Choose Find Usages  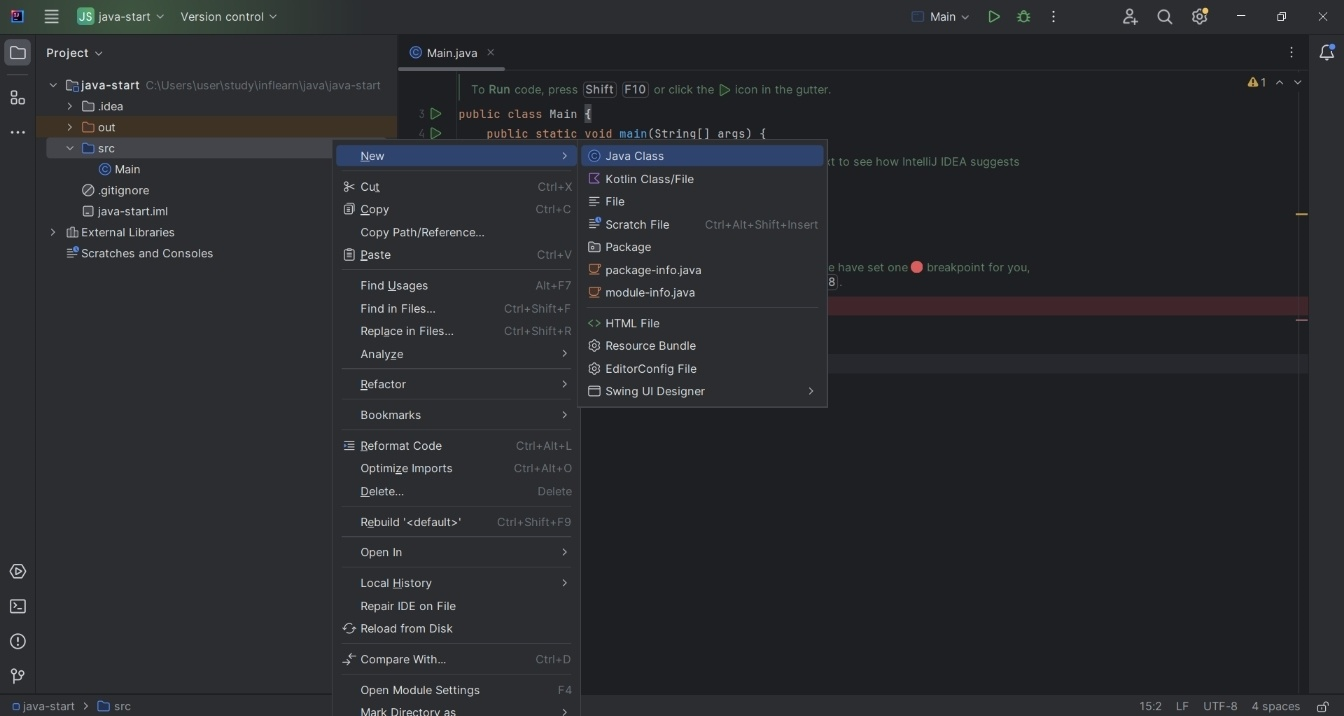(456, 286)
